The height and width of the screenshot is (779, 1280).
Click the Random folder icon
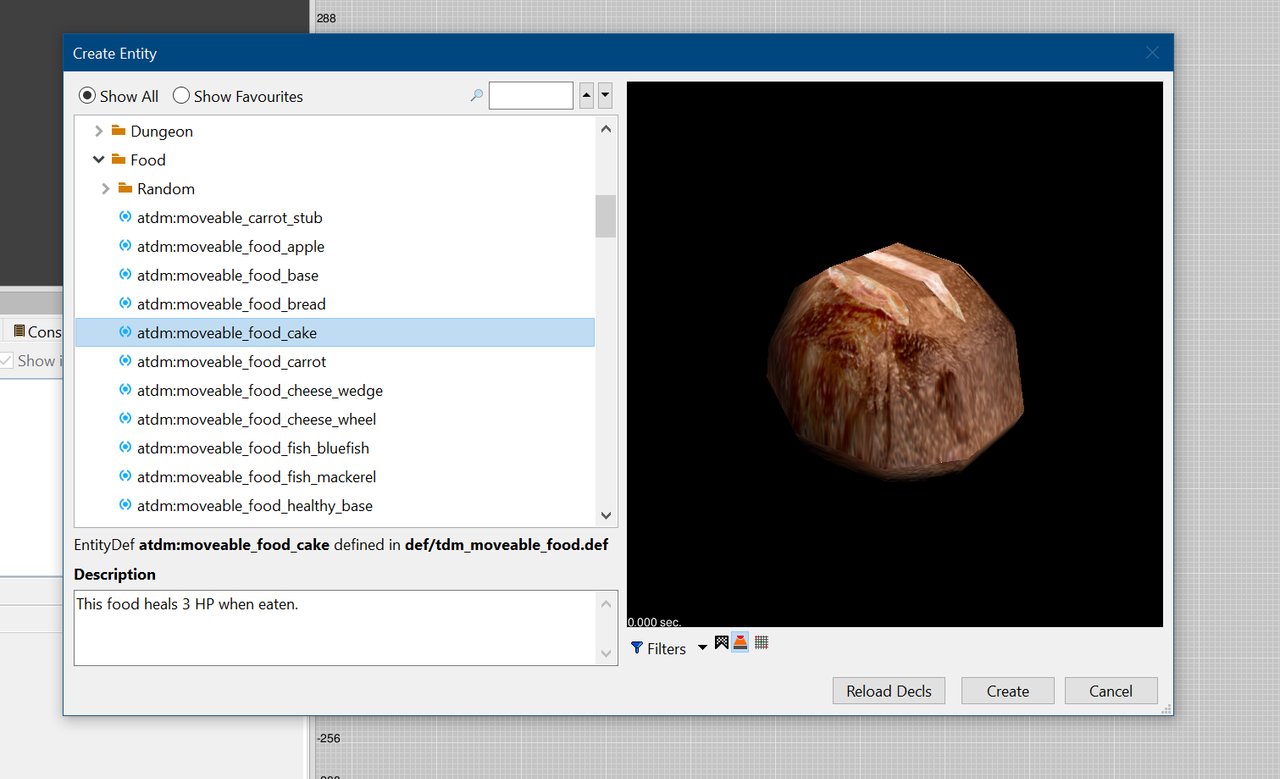tap(125, 188)
